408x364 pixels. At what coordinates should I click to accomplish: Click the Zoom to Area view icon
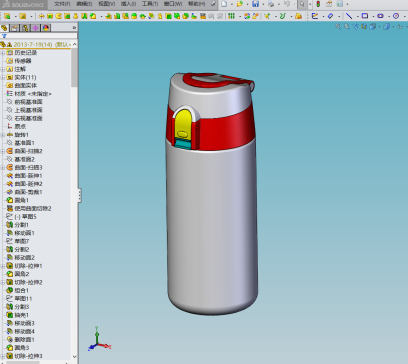pos(347,27)
